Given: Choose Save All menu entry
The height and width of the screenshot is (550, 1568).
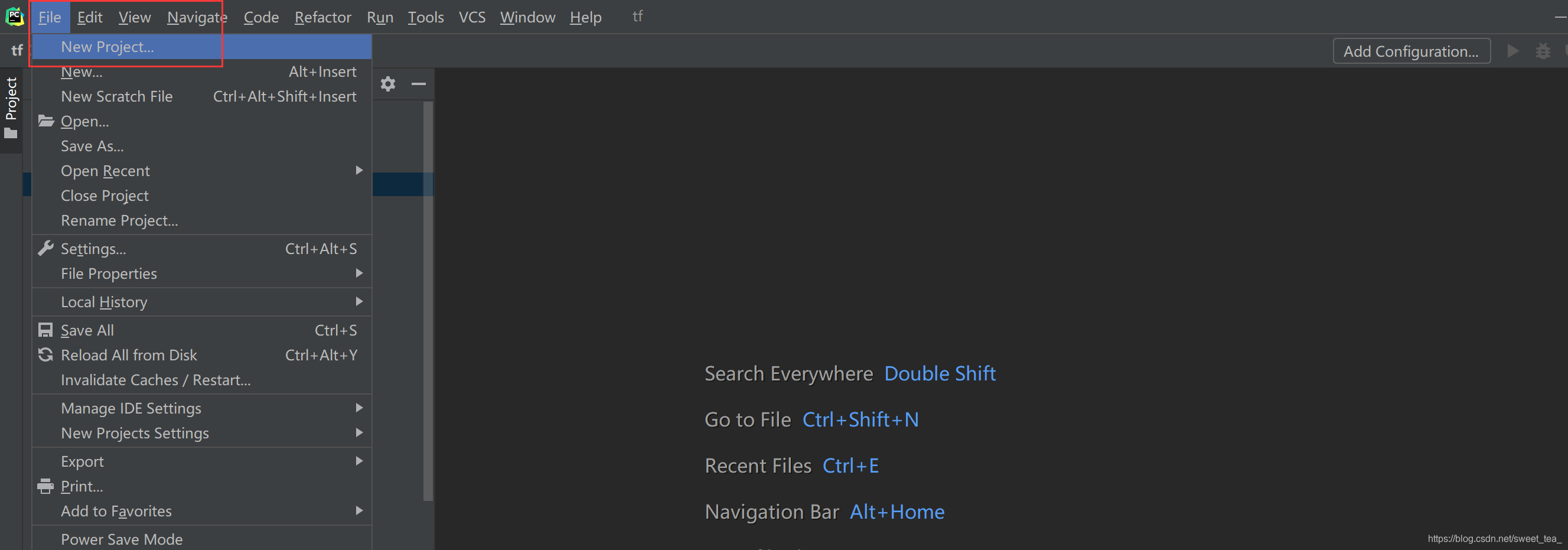Looking at the screenshot, I should pyautogui.click(x=201, y=330).
